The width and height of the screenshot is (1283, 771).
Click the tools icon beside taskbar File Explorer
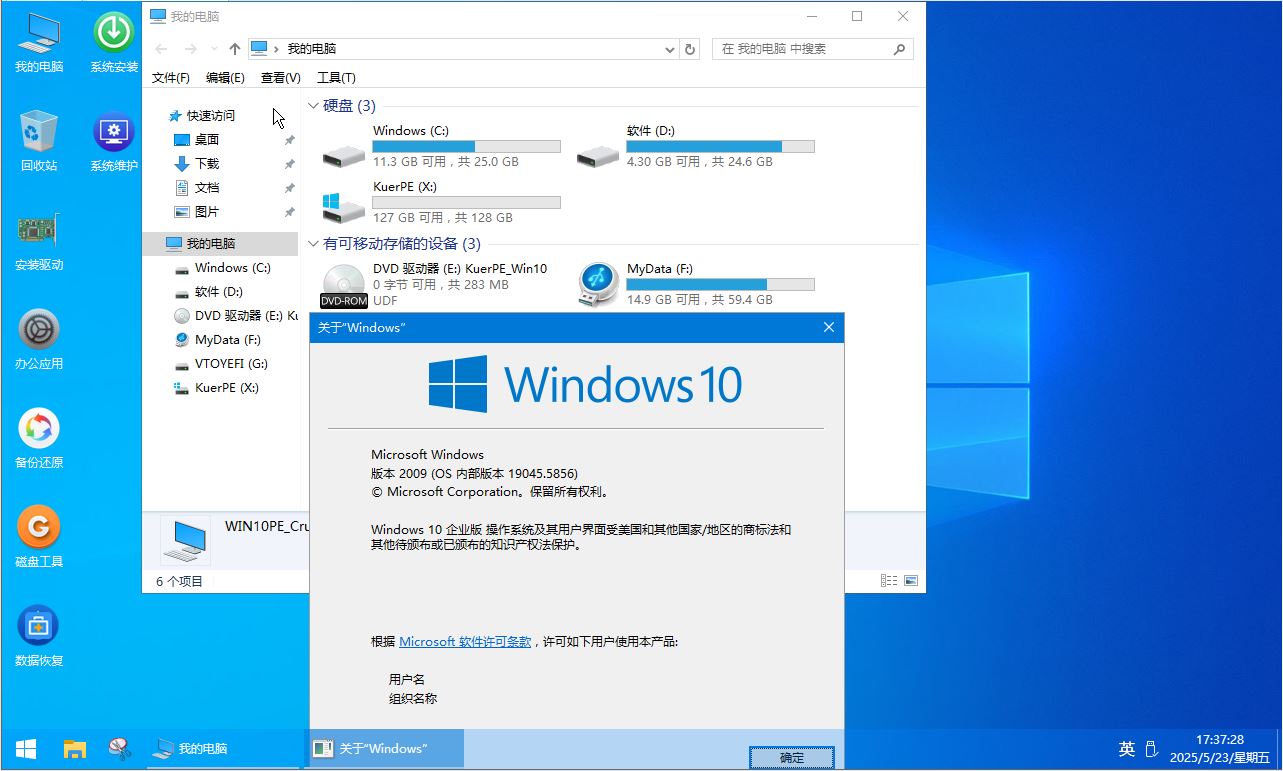point(119,749)
